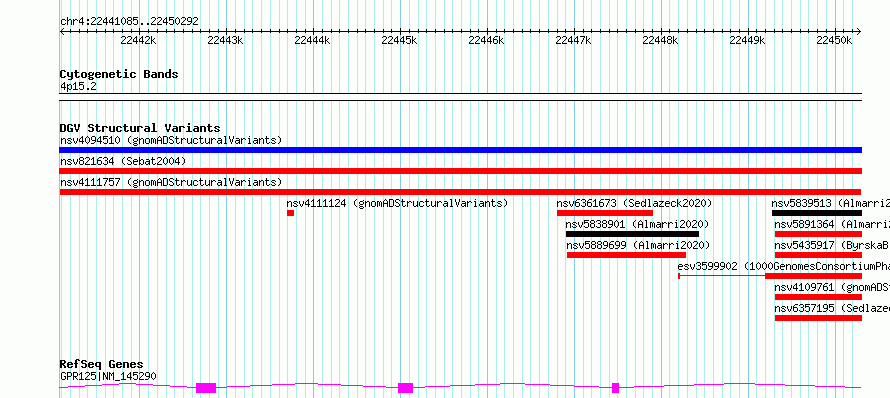Open the nsv5435917 label link
This screenshot has height=398, width=890.
[x=832, y=245]
